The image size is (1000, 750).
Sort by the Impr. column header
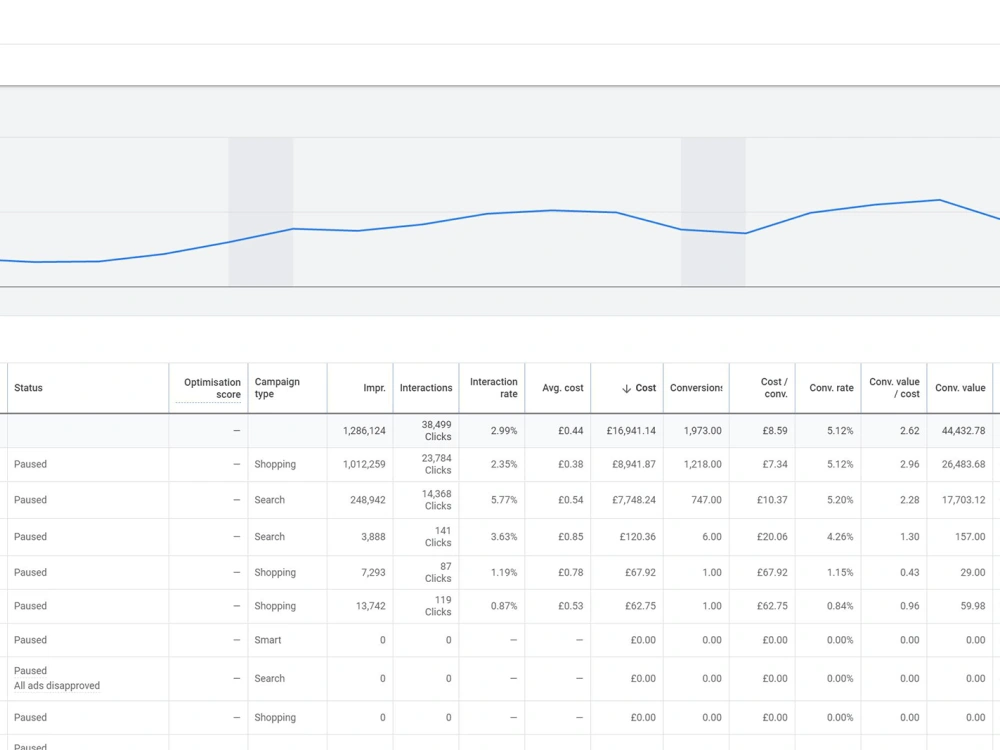tap(374, 388)
